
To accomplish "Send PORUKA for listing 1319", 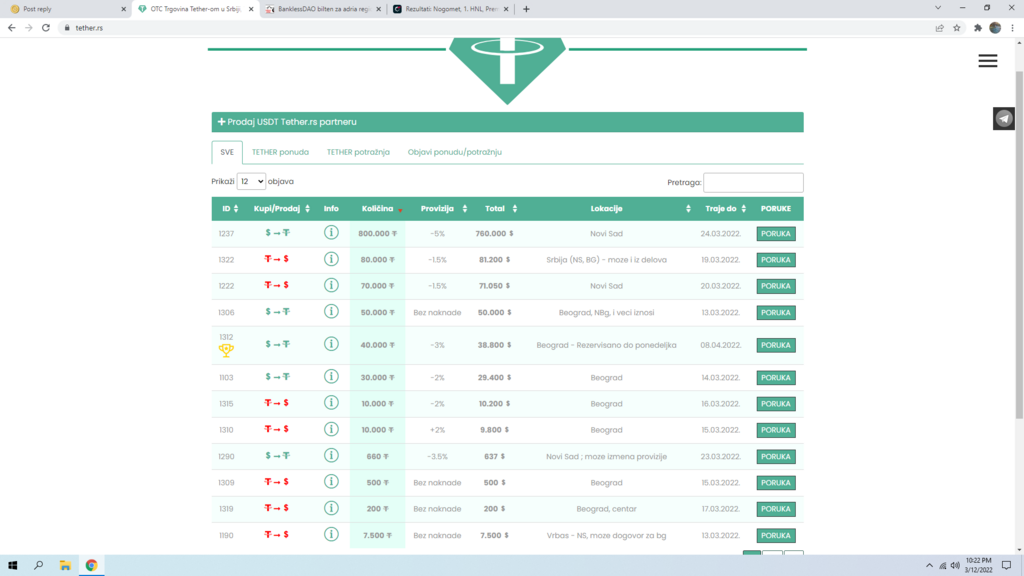I will 776,509.
